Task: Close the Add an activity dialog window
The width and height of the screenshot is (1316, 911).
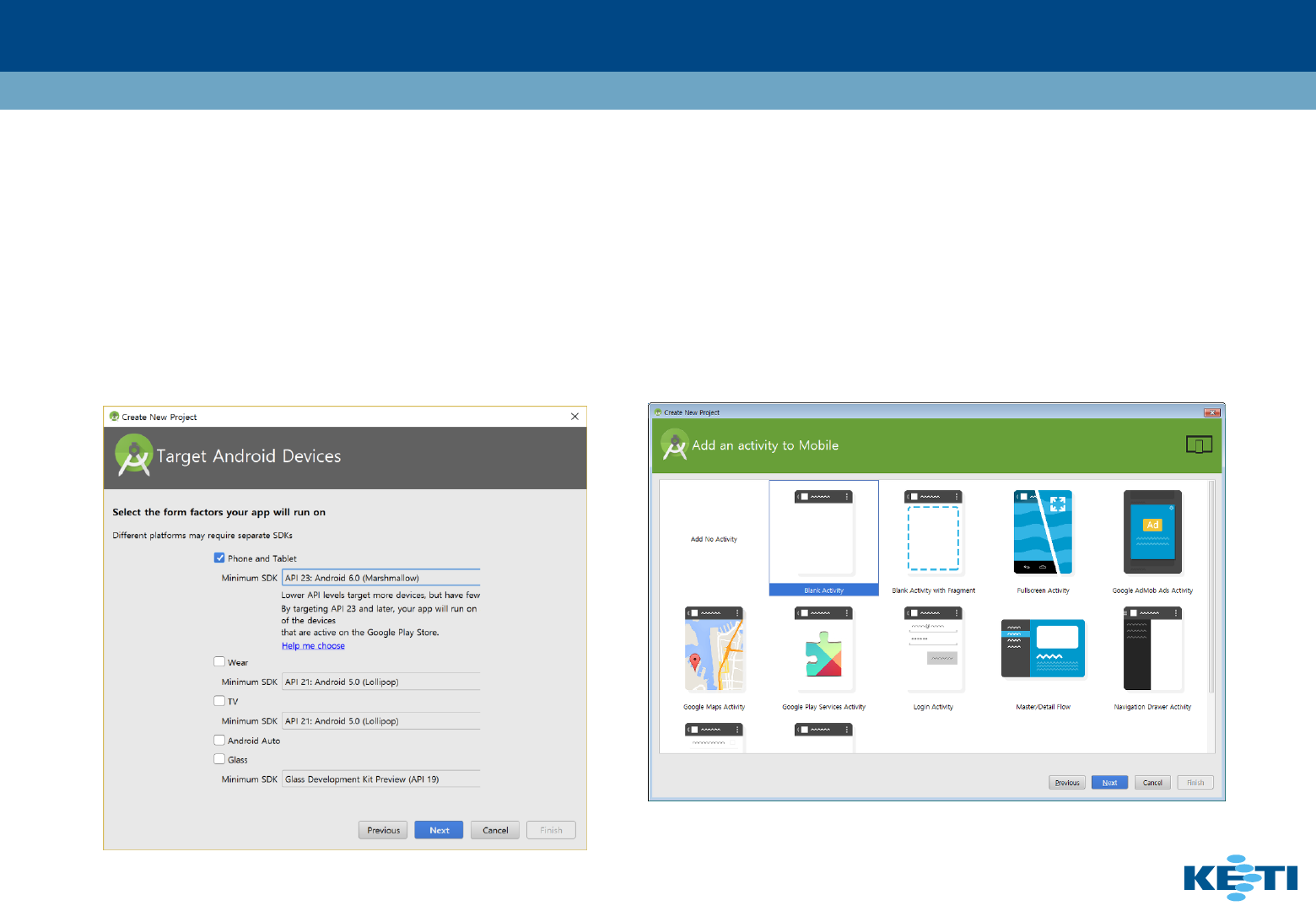Action: pos(1212,412)
